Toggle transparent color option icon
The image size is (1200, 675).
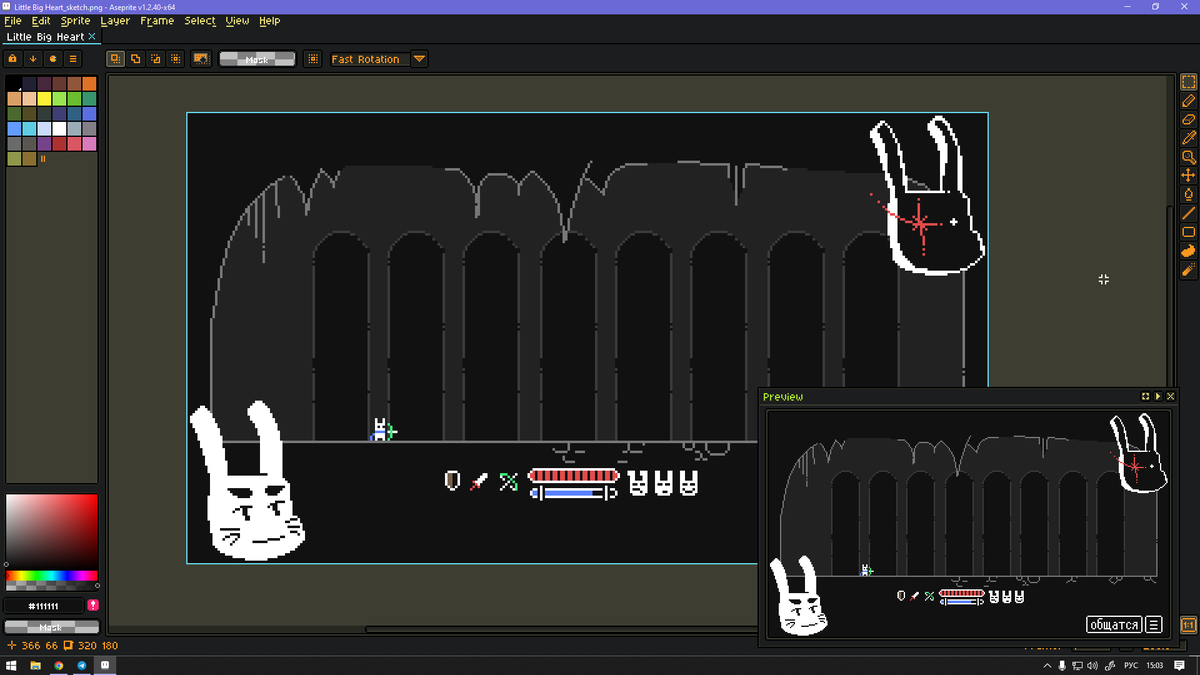point(201,59)
